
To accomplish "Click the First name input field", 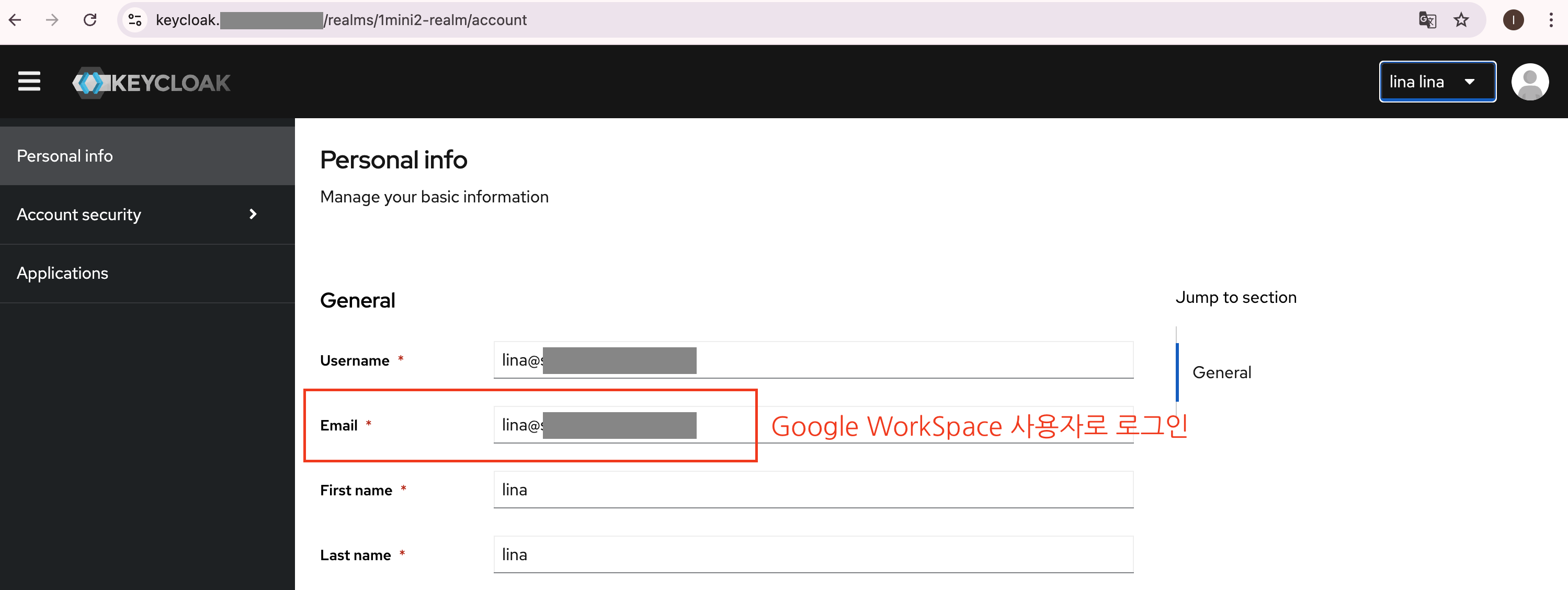I will (813, 490).
